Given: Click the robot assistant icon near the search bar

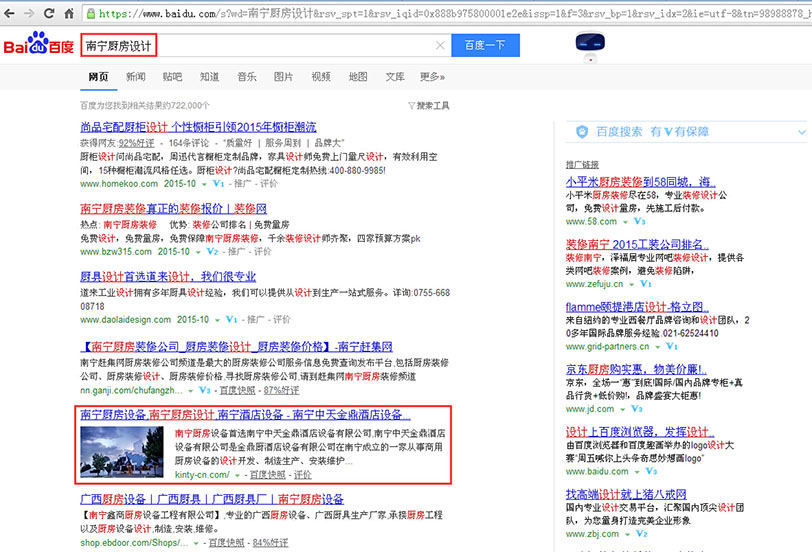Looking at the screenshot, I should [590, 46].
